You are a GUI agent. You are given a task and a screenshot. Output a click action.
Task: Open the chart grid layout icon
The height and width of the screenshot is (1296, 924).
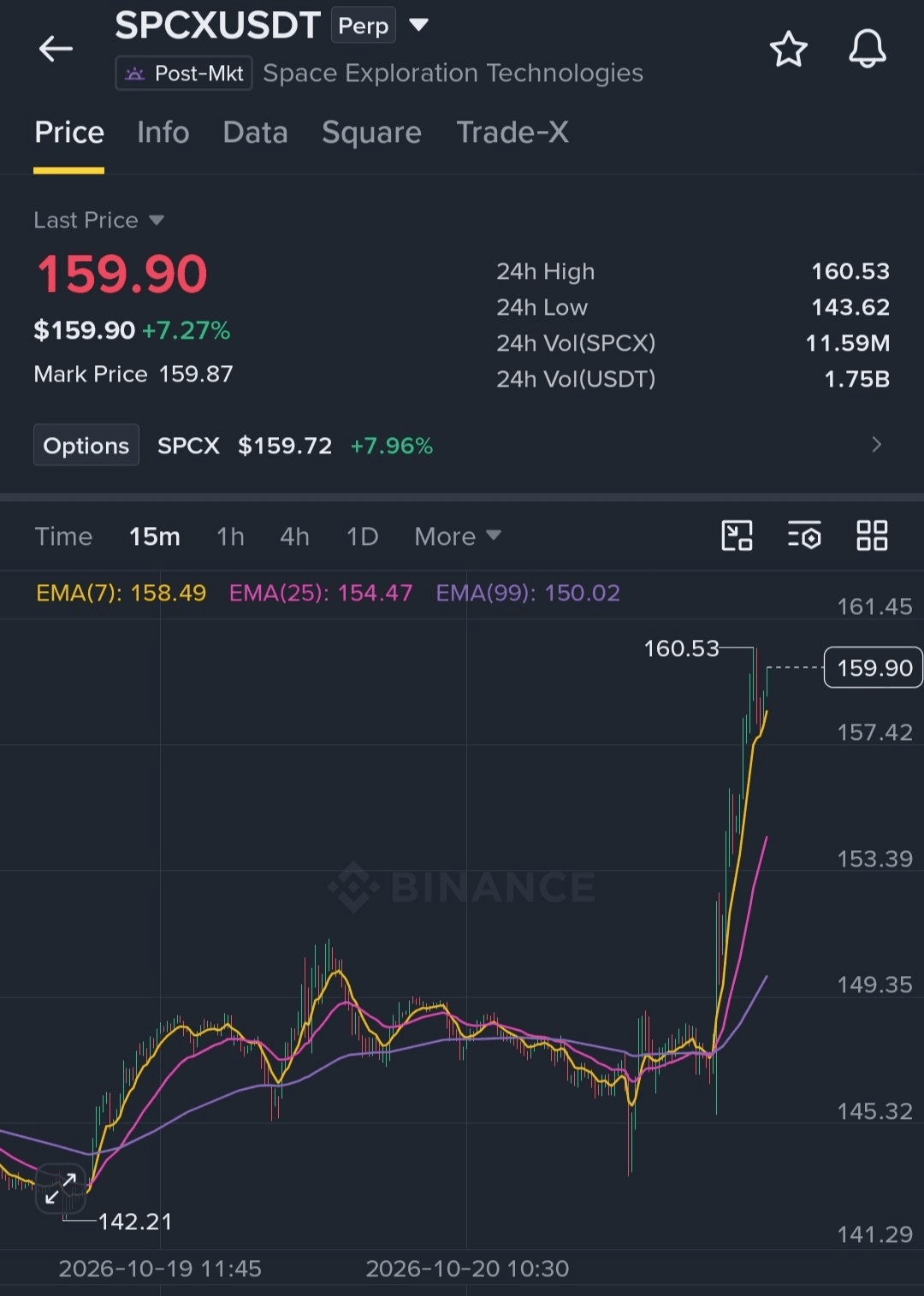coord(872,536)
